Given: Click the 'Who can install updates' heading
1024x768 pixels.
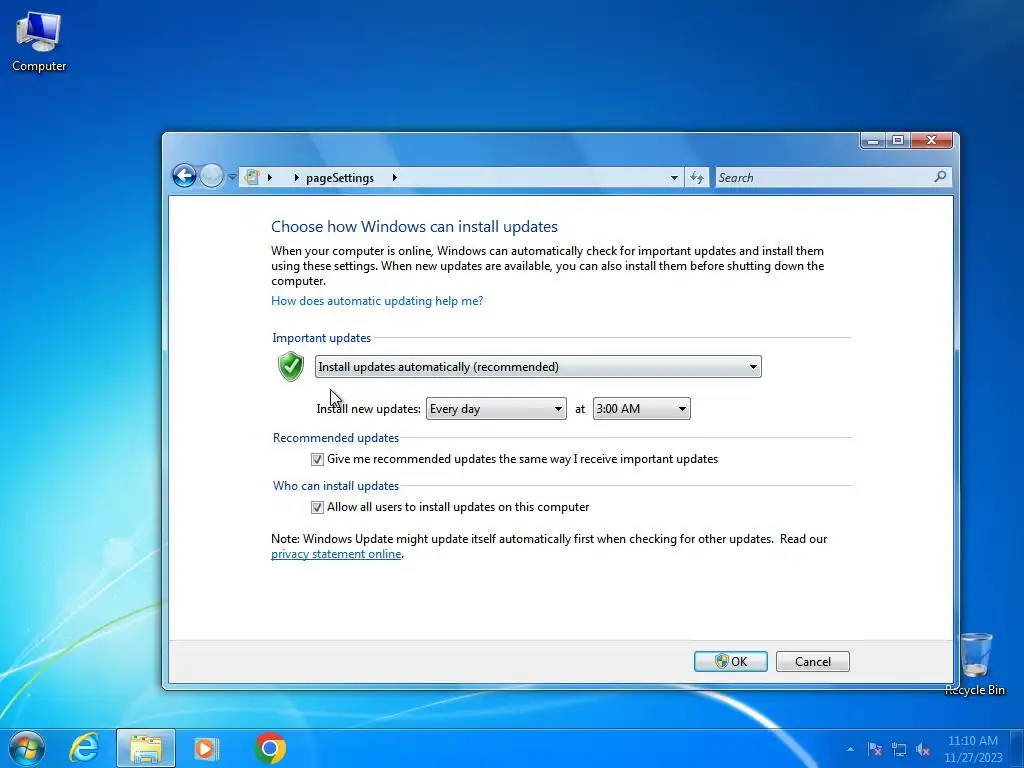Looking at the screenshot, I should (x=336, y=486).
